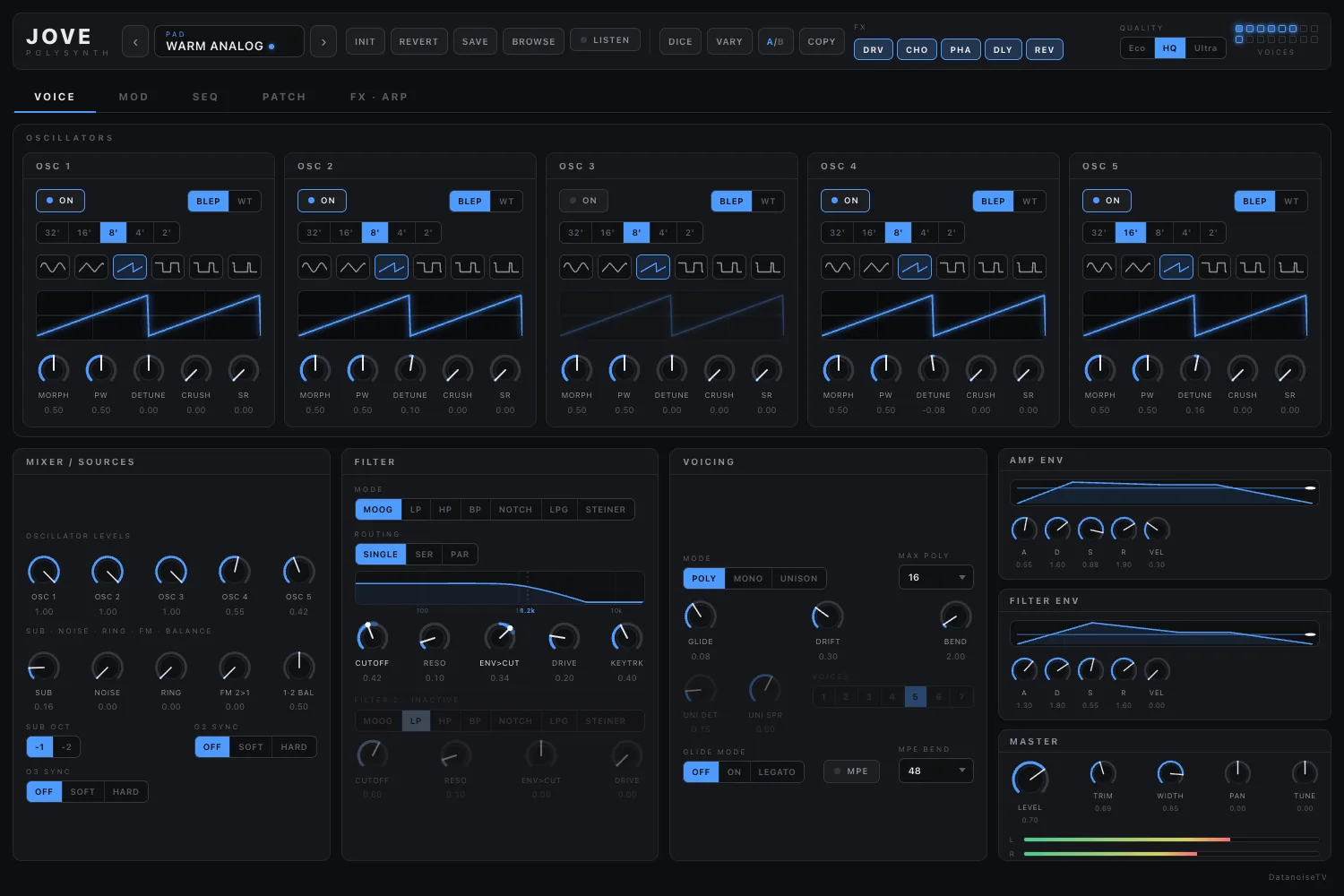Choose the narrowest pulse waveform for OSC 1
Viewport: 1344px width, 896px height.
click(245, 267)
